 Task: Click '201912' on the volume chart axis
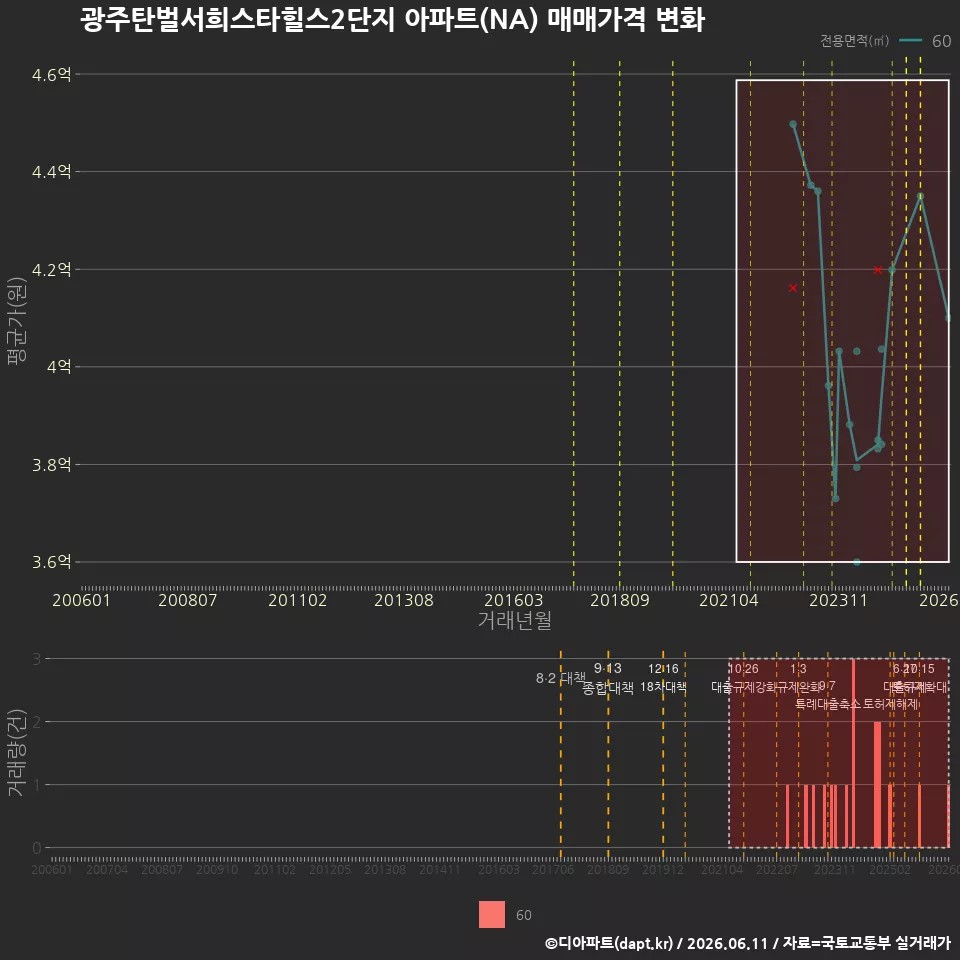click(x=662, y=869)
